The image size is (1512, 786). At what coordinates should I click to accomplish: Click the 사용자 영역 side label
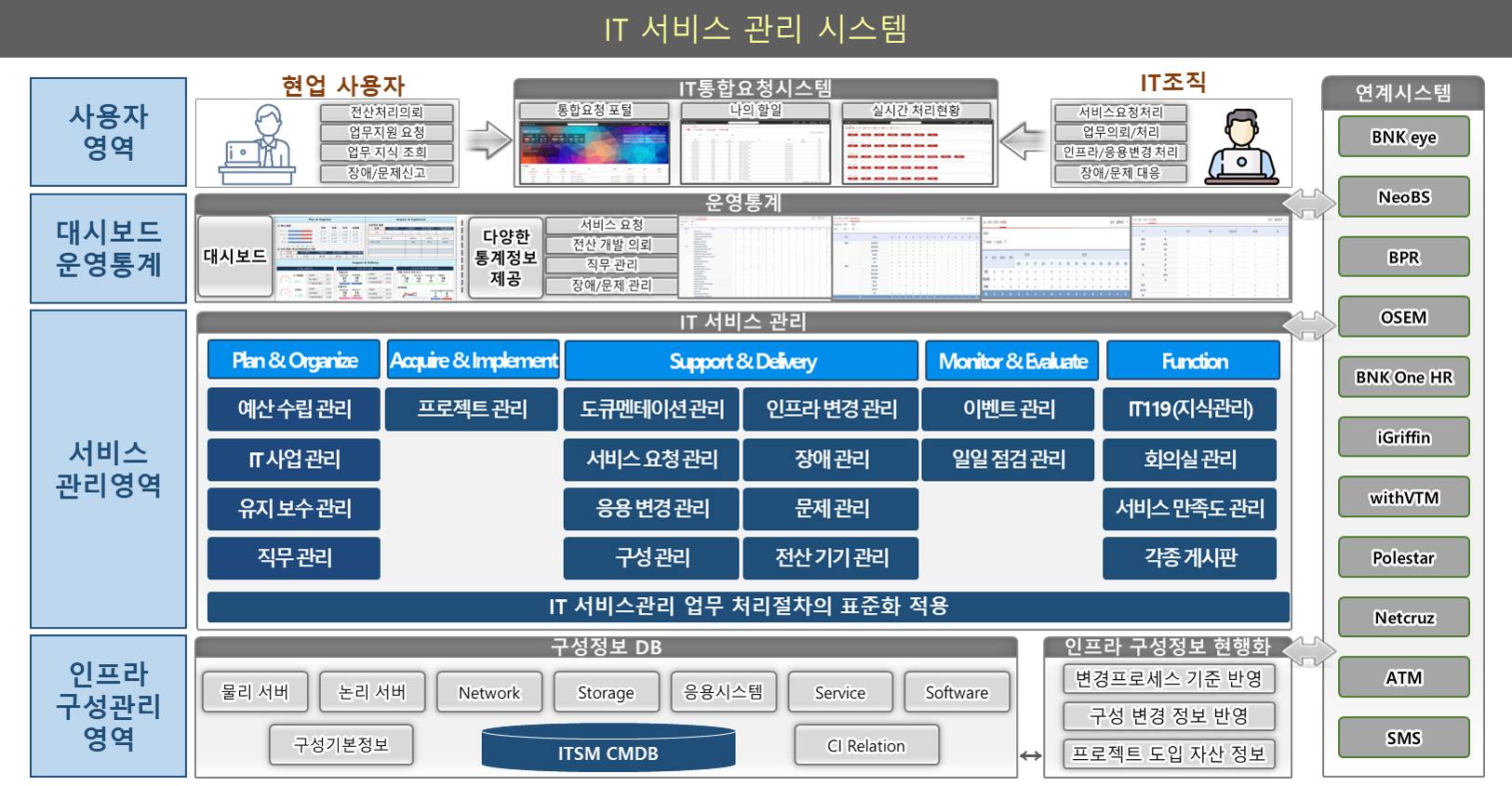[109, 132]
